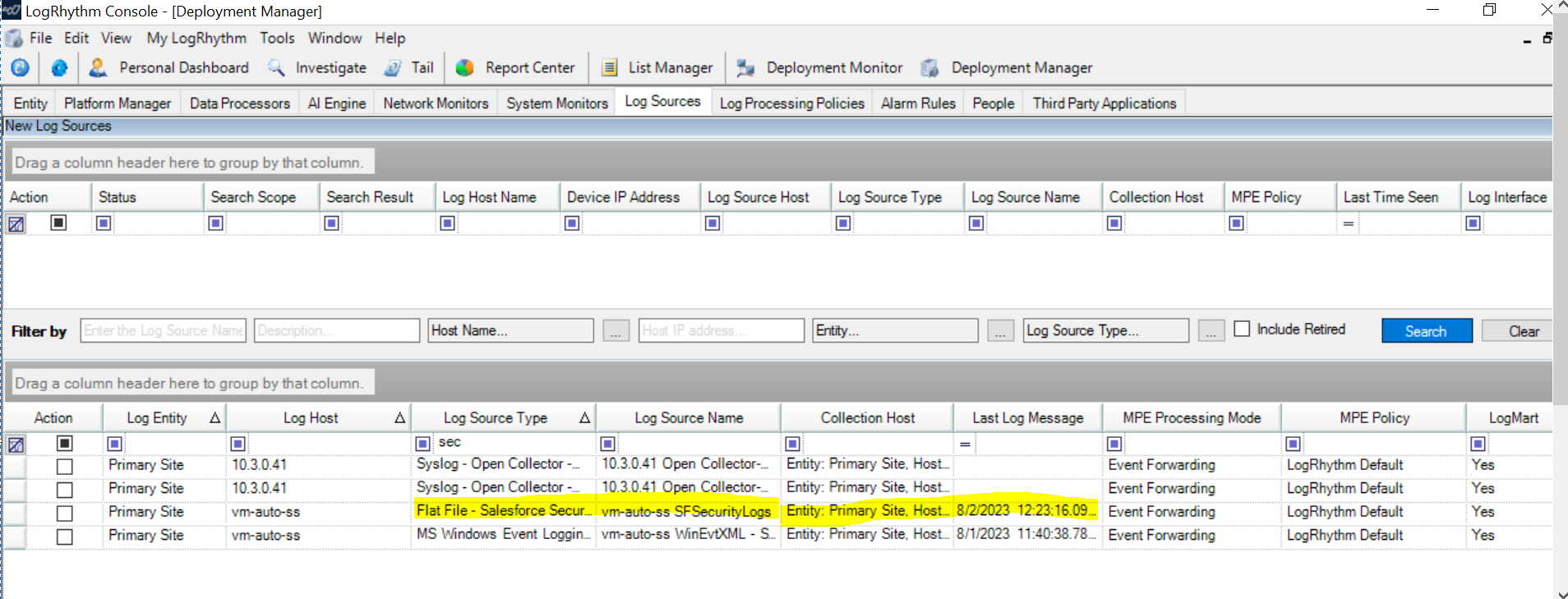Viewport: 1568px width, 599px height.
Task: Open the Host Name browse ellipsis button
Action: pos(616,331)
